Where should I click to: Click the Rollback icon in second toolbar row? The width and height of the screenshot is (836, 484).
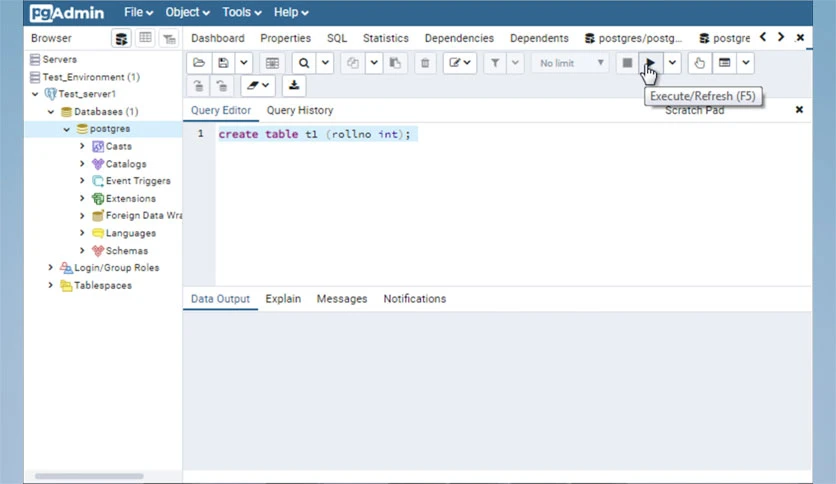coord(222,85)
